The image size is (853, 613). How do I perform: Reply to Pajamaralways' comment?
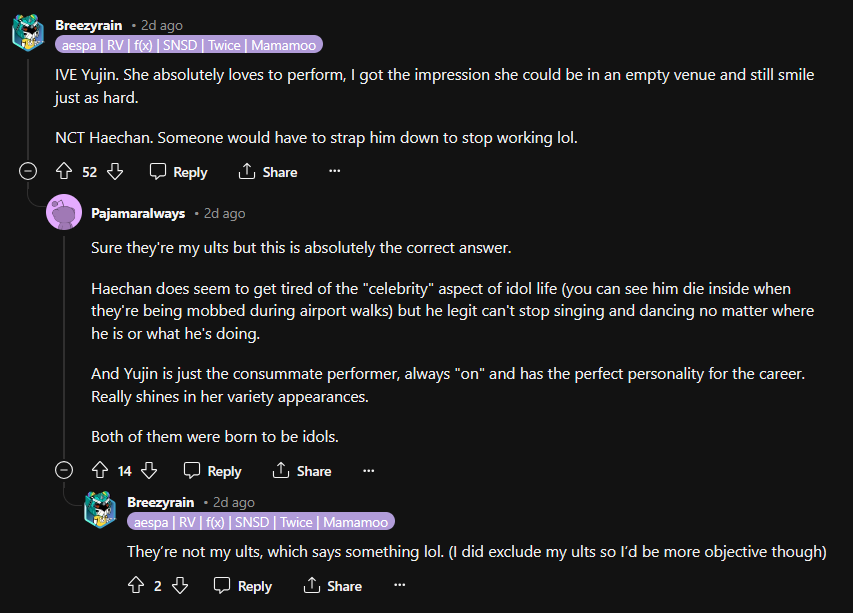(213, 471)
